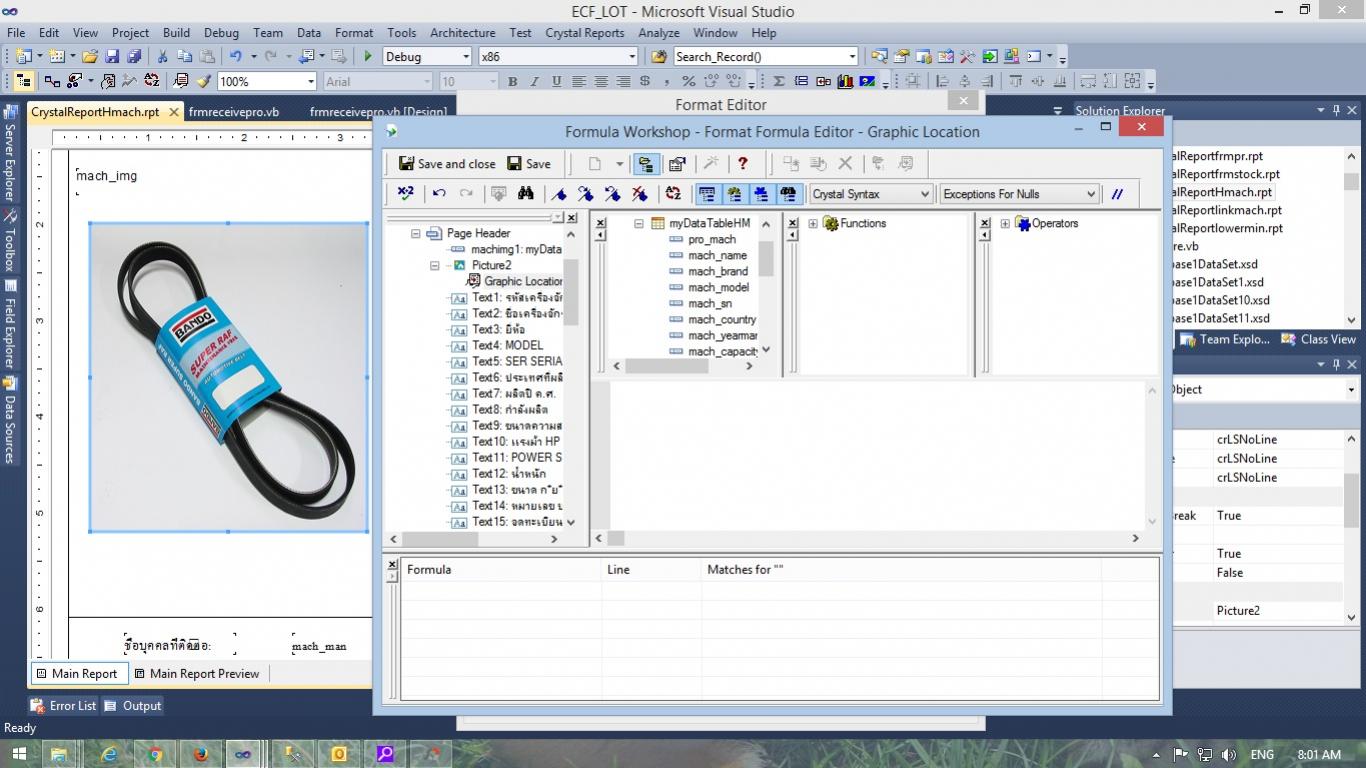This screenshot has width=1366, height=768.
Task: Click the Previous bookmark icon
Action: click(612, 194)
